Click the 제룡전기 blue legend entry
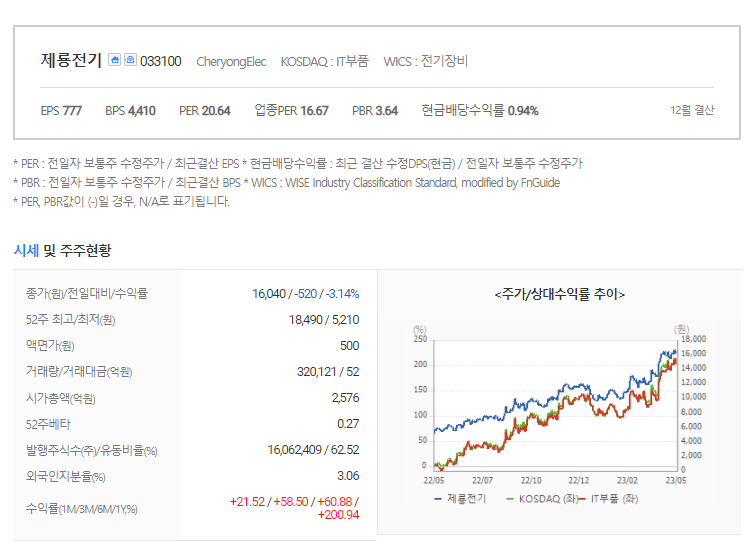This screenshot has height=541, width=756. coord(460,499)
